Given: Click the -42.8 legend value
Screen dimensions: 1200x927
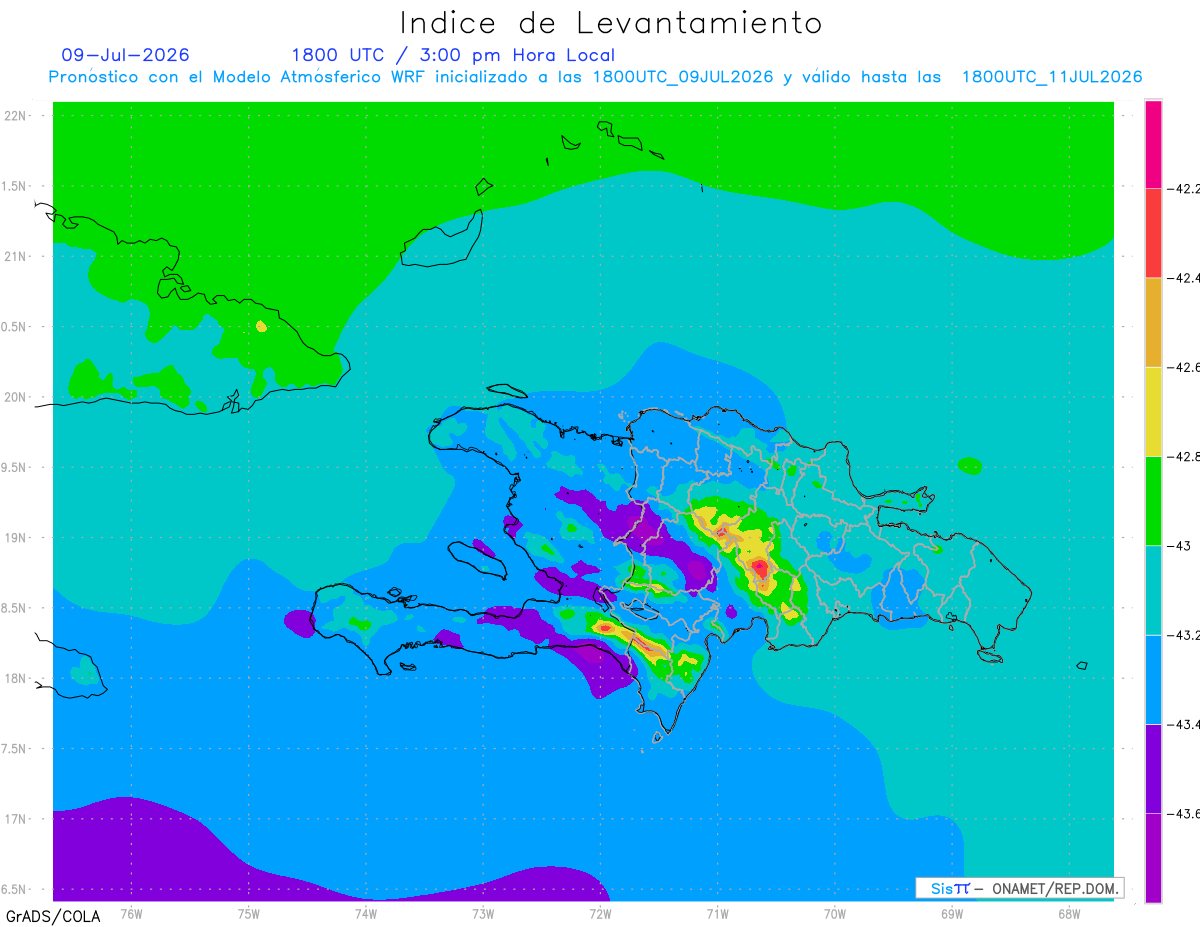Looking at the screenshot, I should (1183, 456).
